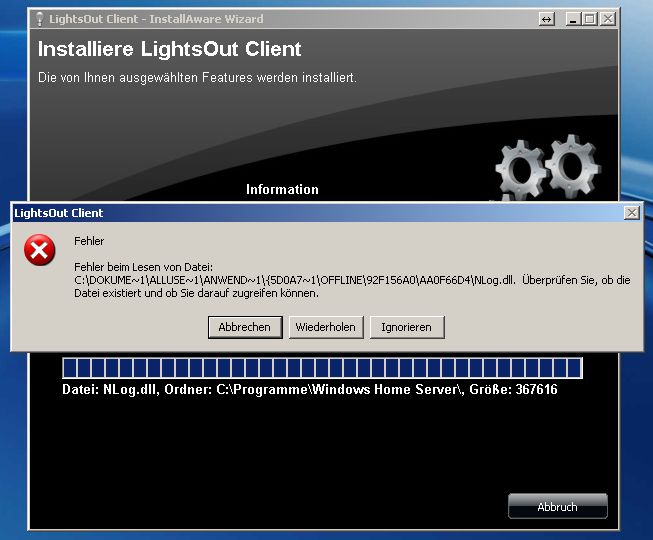
Task: Click Ignorieren to skip the error
Action: pos(407,327)
